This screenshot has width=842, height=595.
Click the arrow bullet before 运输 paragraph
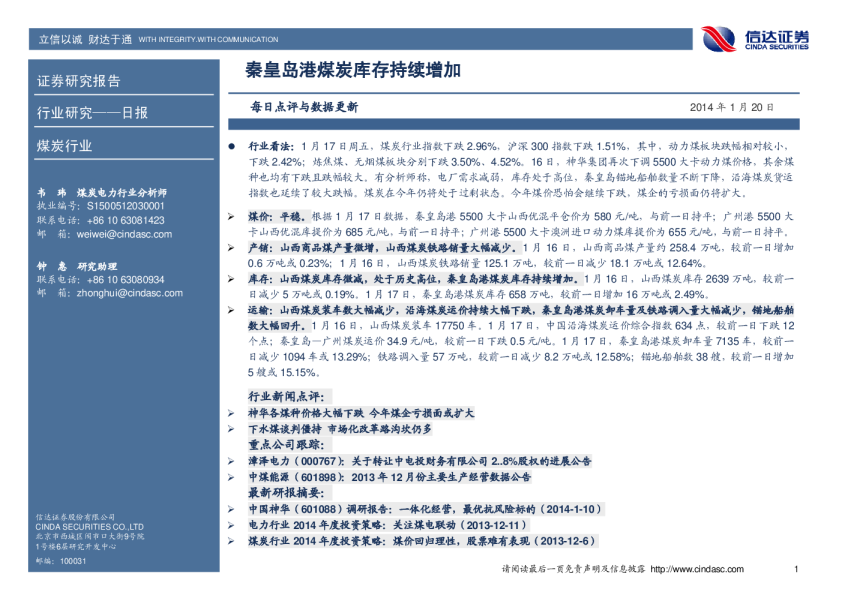tap(232, 311)
